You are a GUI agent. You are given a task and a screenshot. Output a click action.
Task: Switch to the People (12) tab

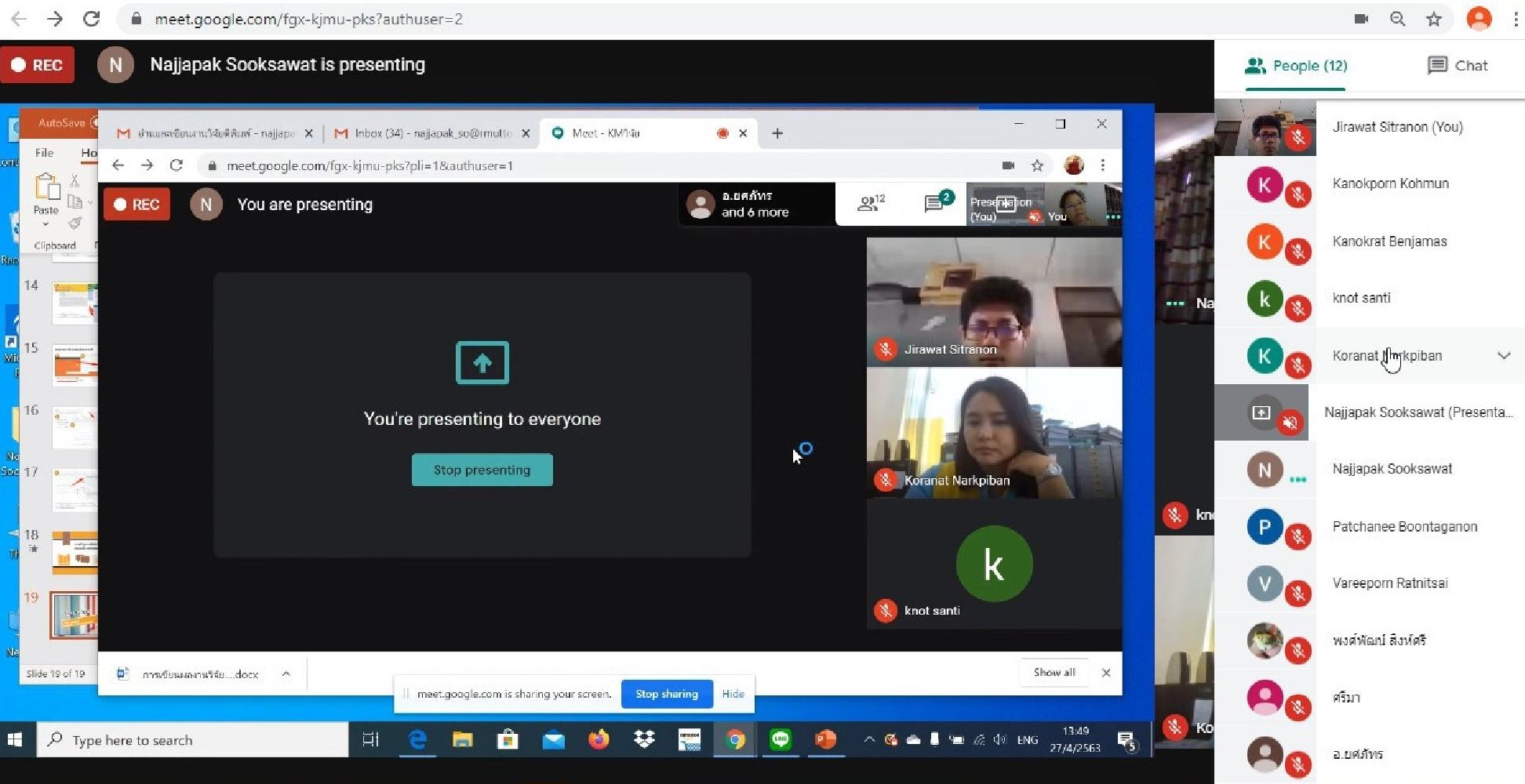(1296, 66)
